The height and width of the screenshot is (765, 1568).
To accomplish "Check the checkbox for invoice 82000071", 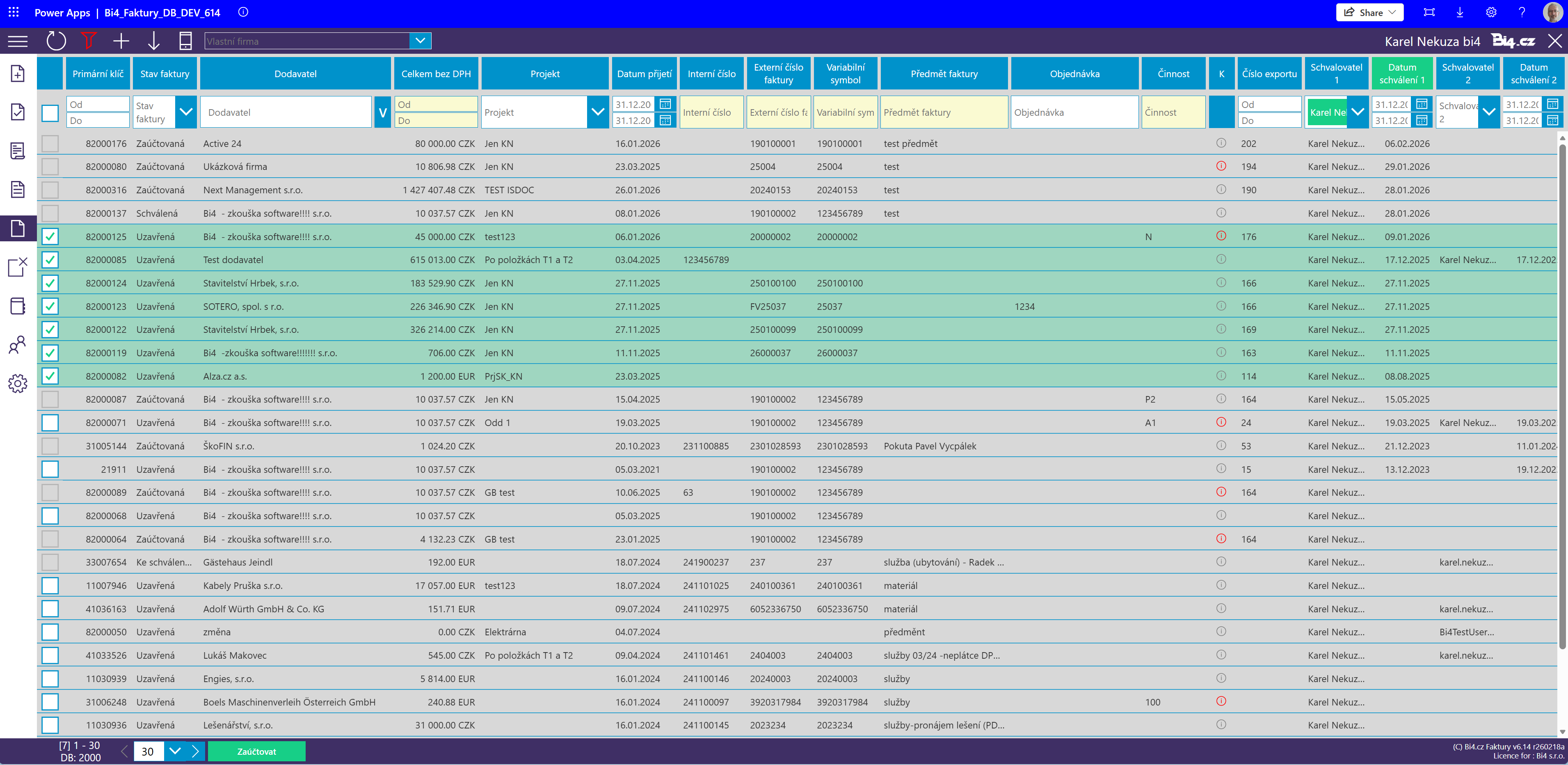I will pyautogui.click(x=50, y=423).
